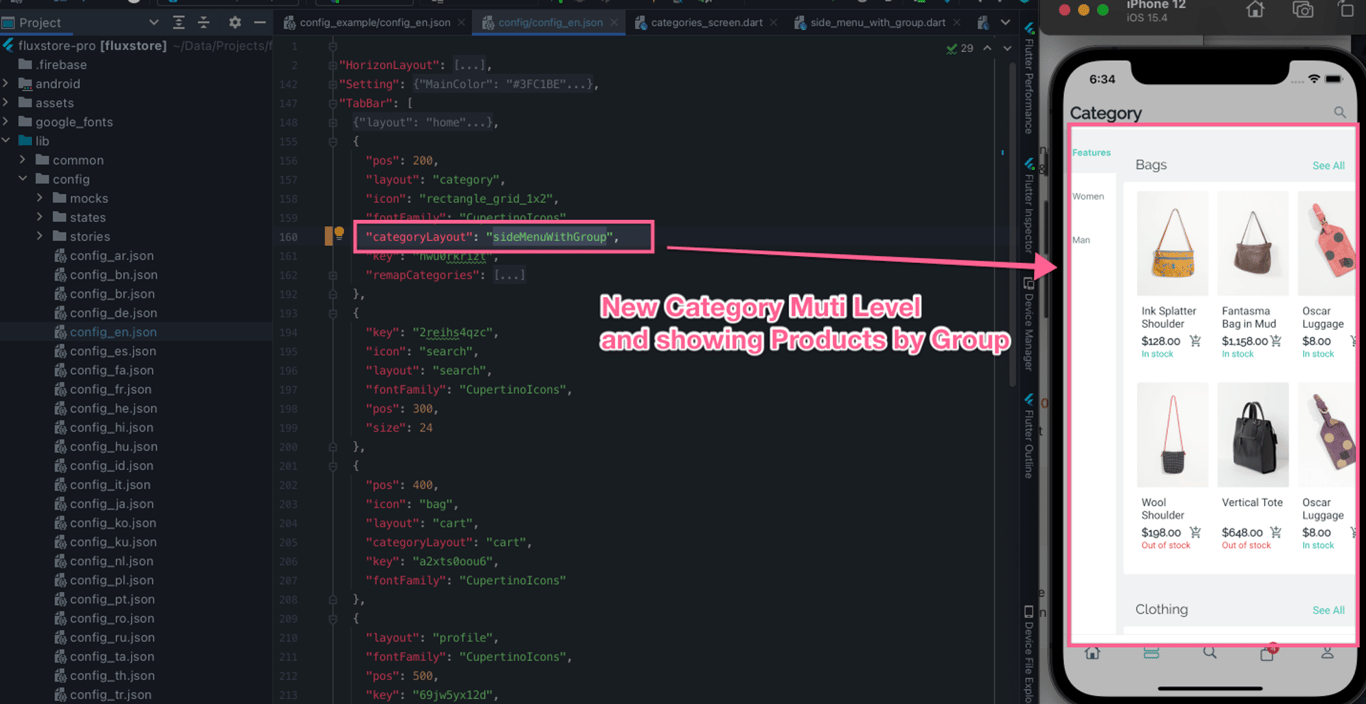The width and height of the screenshot is (1366, 704).
Task: Open Project panel settings gear
Action: (235, 22)
